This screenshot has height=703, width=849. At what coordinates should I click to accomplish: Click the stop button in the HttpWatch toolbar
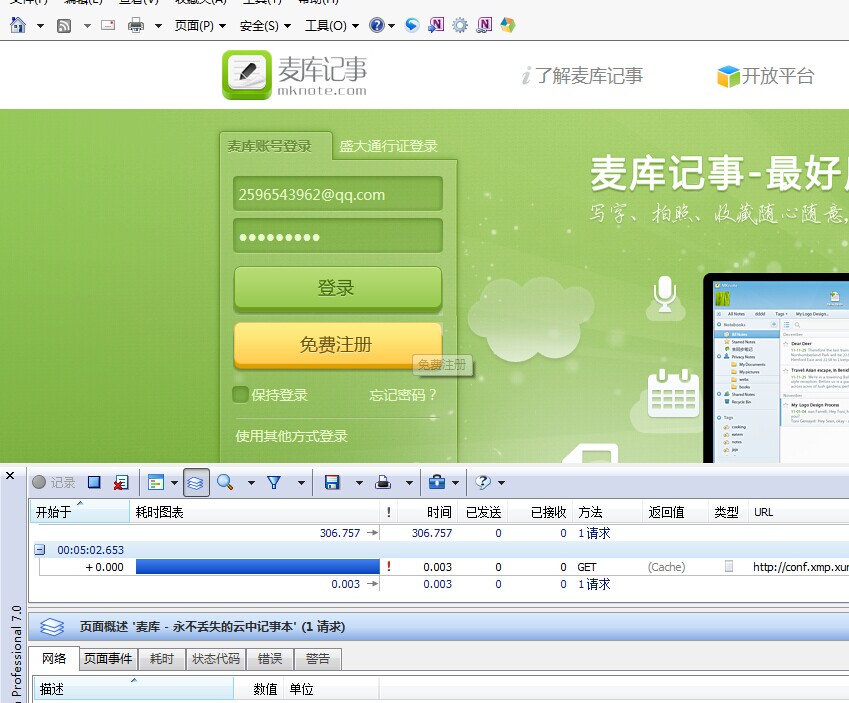coord(94,482)
